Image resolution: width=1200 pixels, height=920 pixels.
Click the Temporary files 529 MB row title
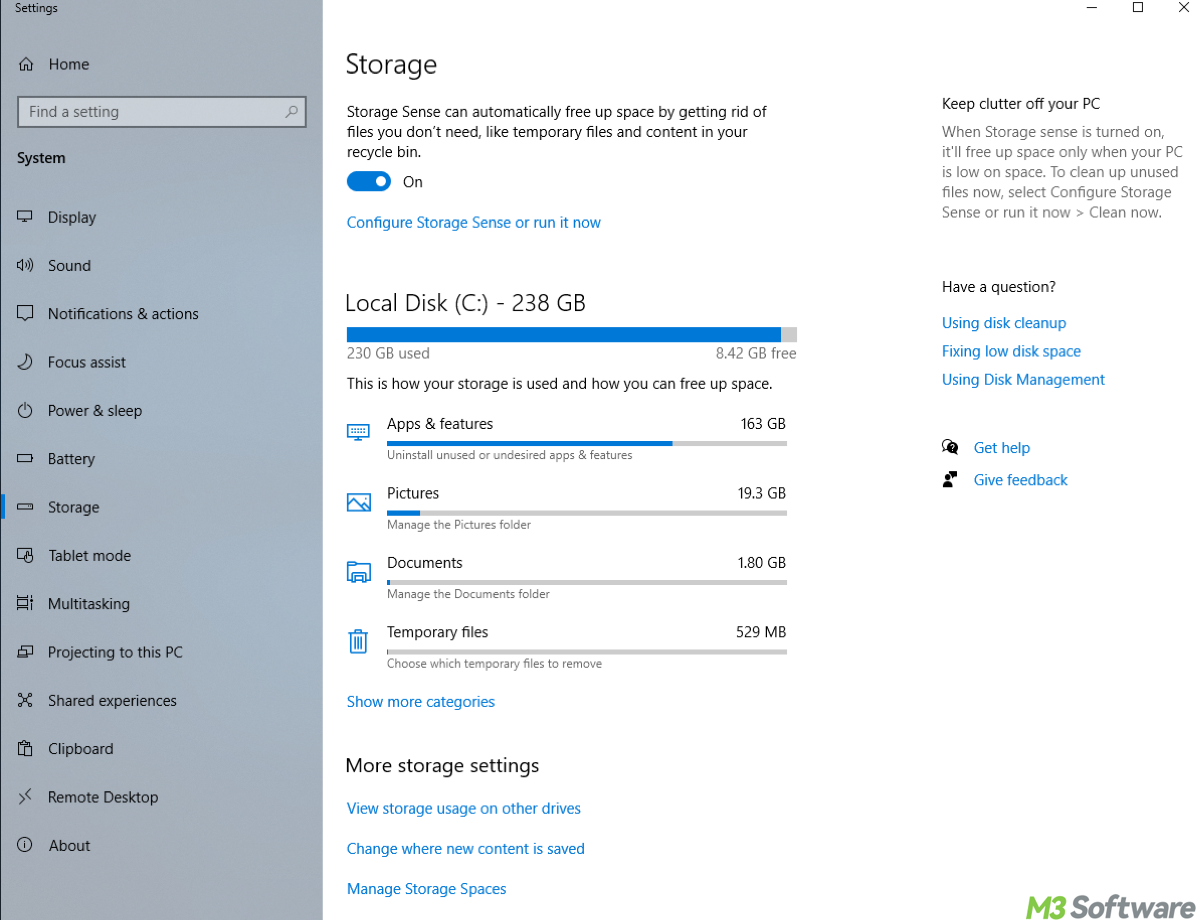pos(438,632)
